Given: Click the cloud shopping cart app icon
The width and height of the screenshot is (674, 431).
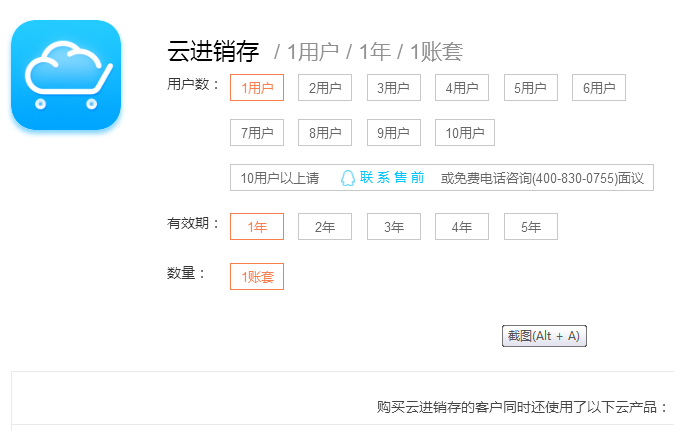Looking at the screenshot, I should [x=66, y=75].
